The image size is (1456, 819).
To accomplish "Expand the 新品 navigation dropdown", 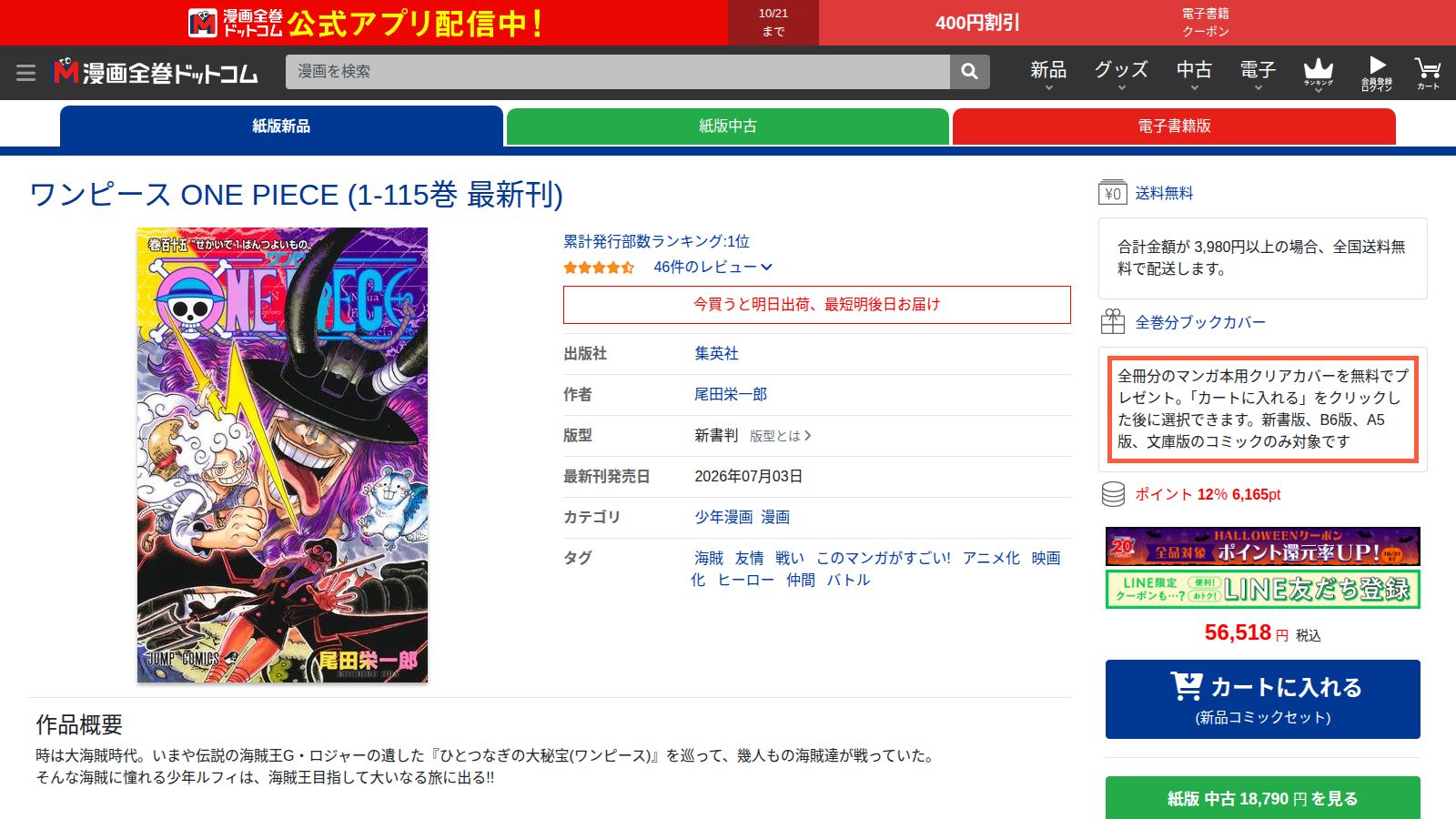I will [1048, 73].
